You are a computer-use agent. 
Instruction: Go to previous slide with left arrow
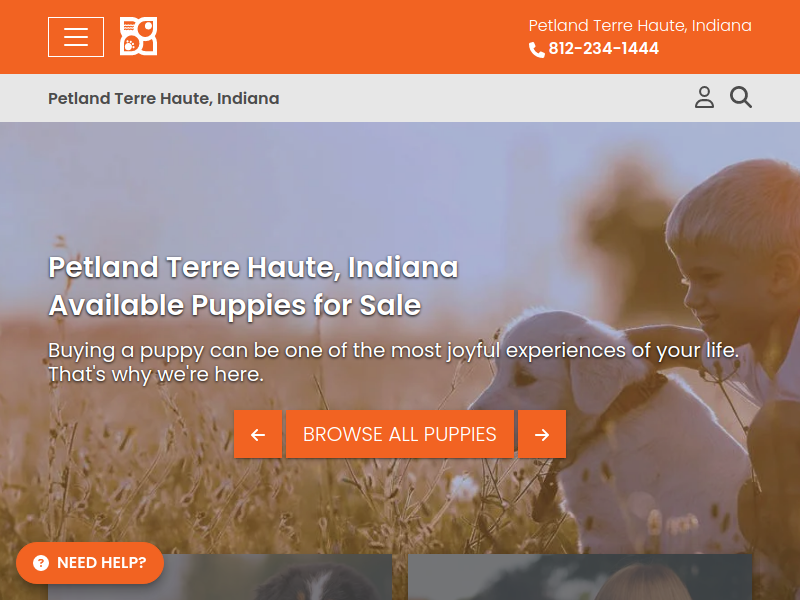tap(258, 434)
